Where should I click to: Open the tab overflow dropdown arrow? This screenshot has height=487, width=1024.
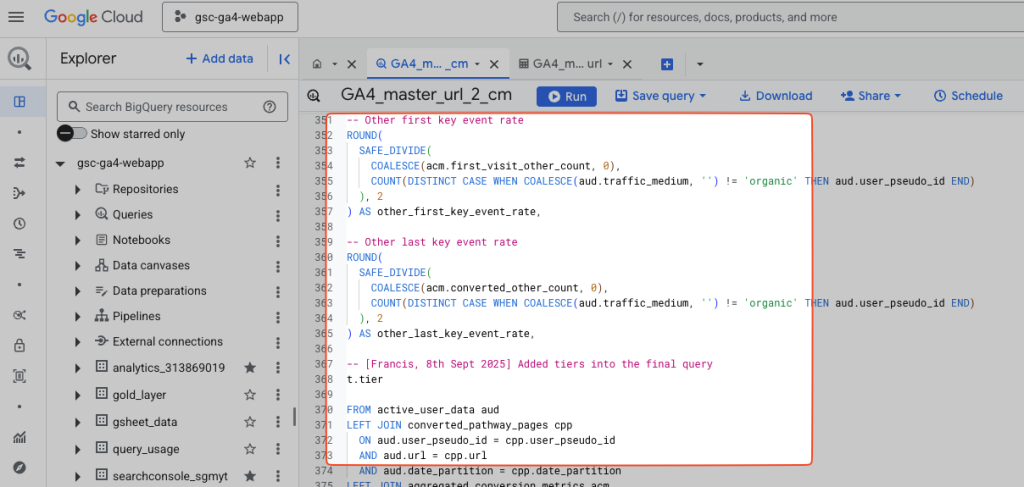[x=699, y=64]
